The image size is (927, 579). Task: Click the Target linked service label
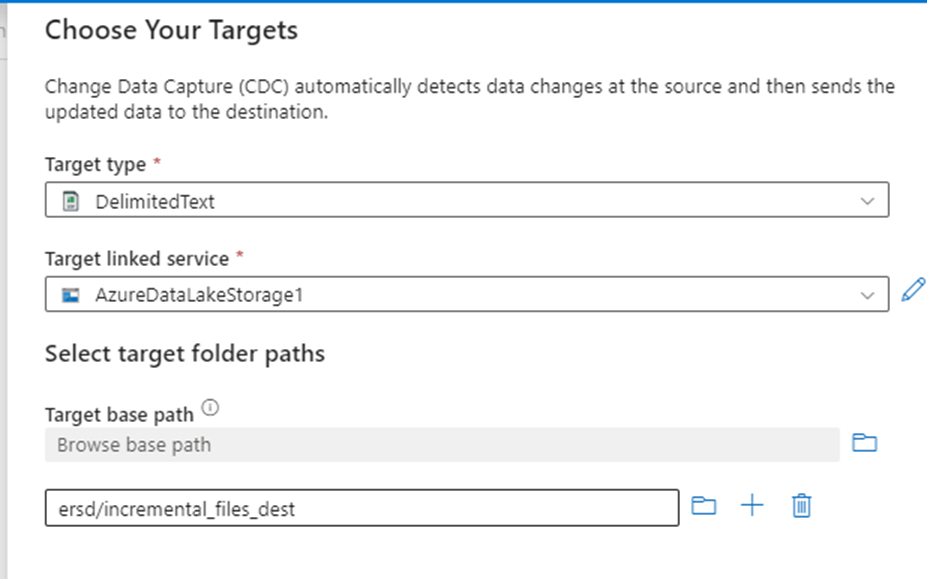tap(137, 258)
